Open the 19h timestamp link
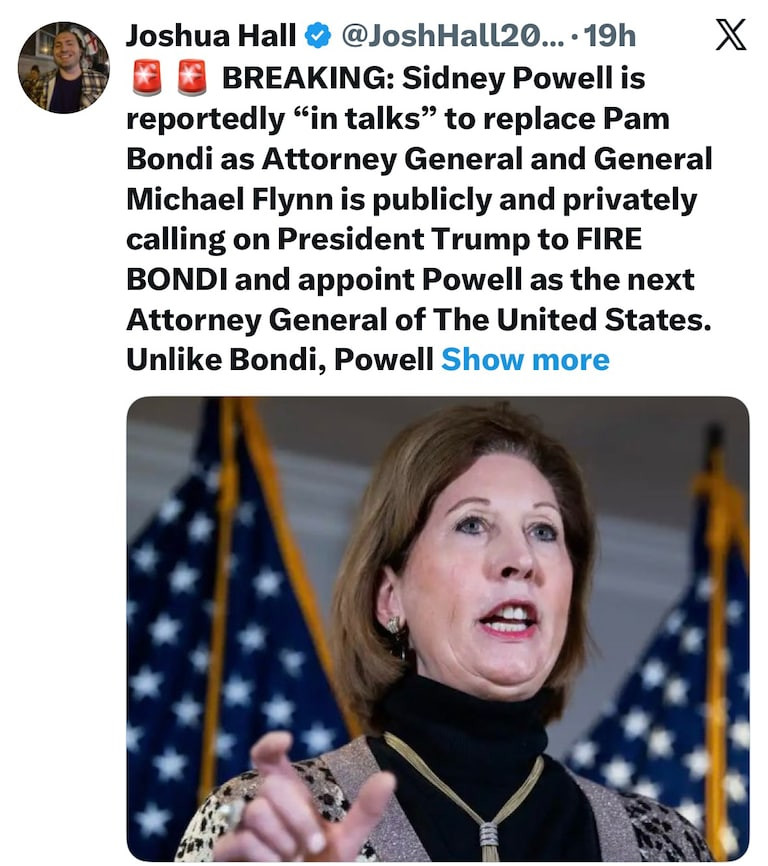This screenshot has width=768, height=866. 610,37
